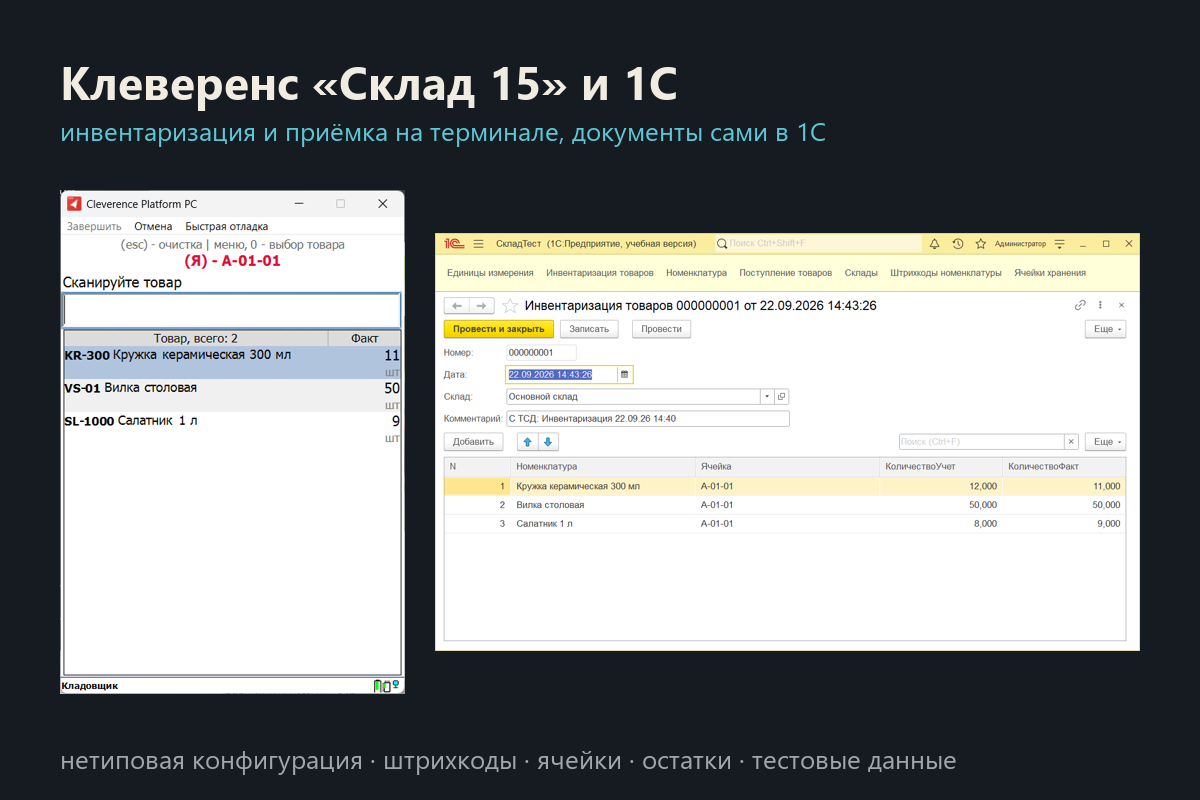Screen dimensions: 1200x800
Task: Open the Ячейки хранения section
Action: (x=1050, y=273)
